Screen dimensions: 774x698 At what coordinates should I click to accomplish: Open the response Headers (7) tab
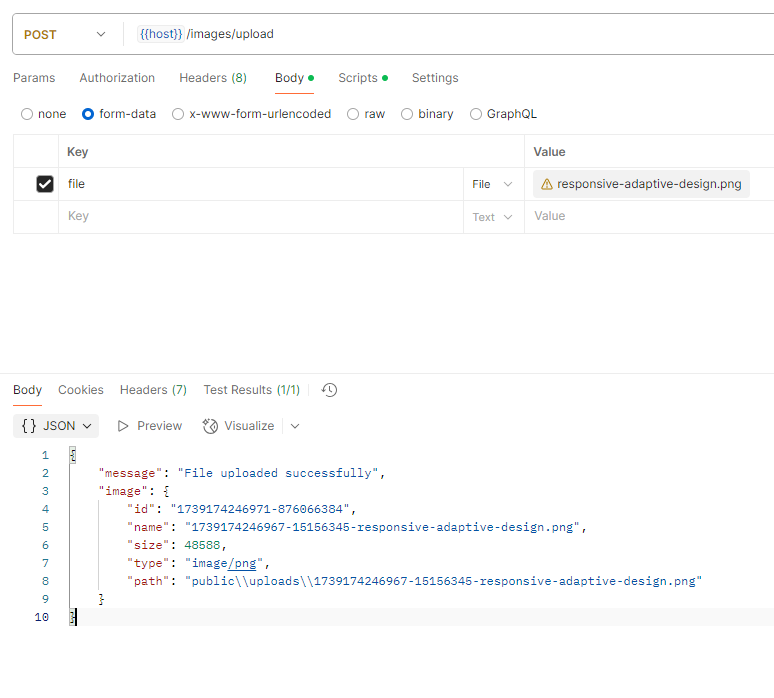click(x=154, y=390)
